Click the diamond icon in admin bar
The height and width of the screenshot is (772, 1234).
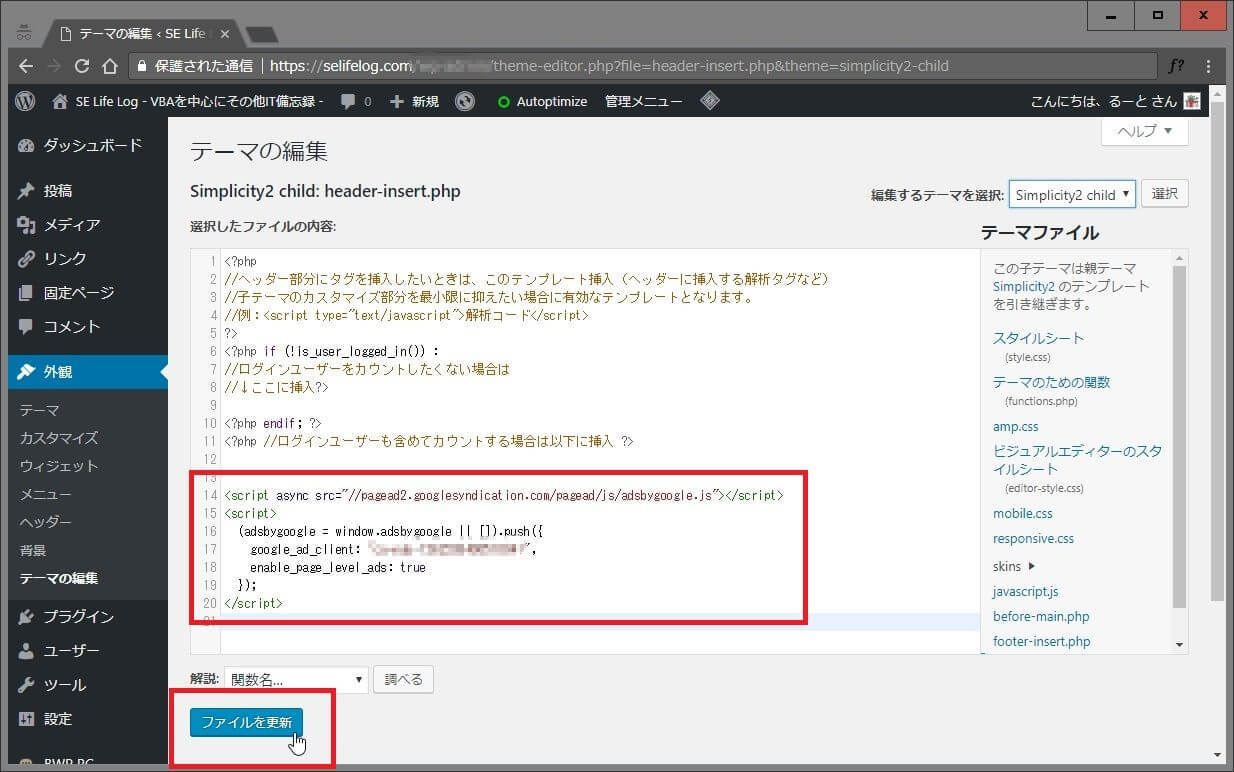(710, 101)
